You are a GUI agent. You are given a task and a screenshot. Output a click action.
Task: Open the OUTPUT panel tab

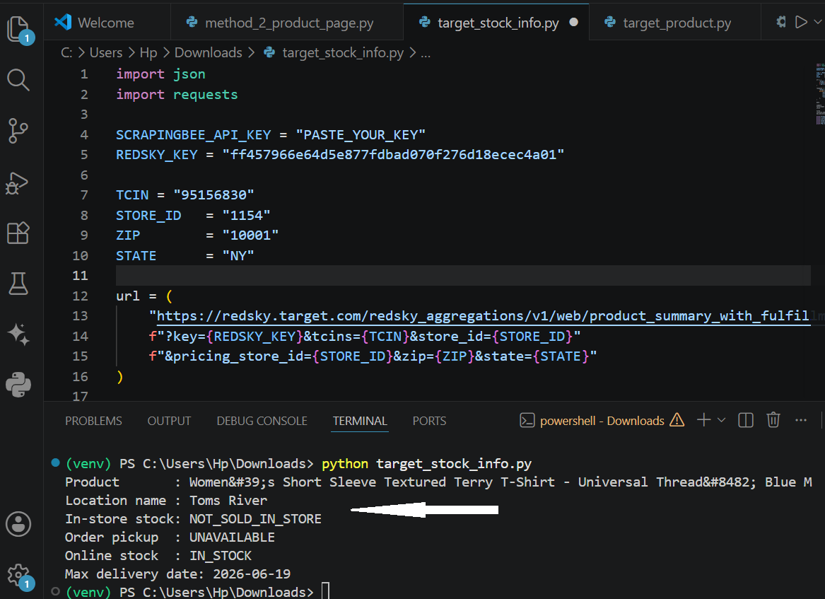[x=169, y=421]
